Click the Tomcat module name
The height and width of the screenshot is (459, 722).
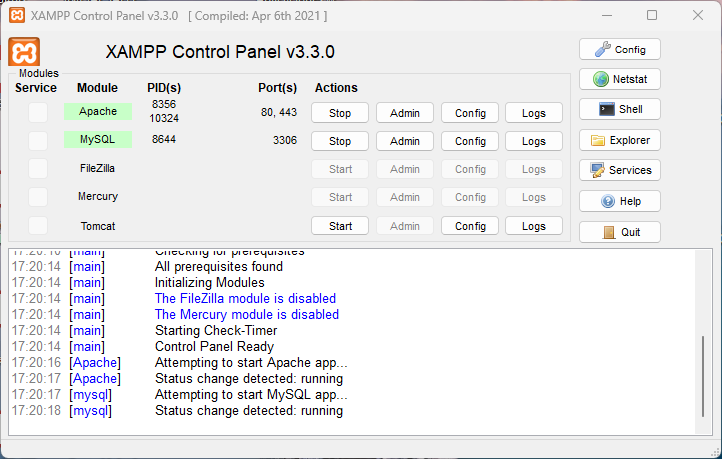(x=98, y=226)
